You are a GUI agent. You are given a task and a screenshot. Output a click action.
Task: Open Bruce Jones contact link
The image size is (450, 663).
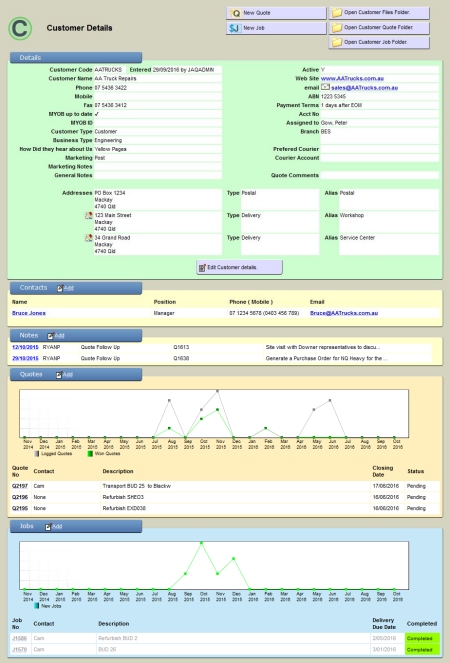coord(29,313)
